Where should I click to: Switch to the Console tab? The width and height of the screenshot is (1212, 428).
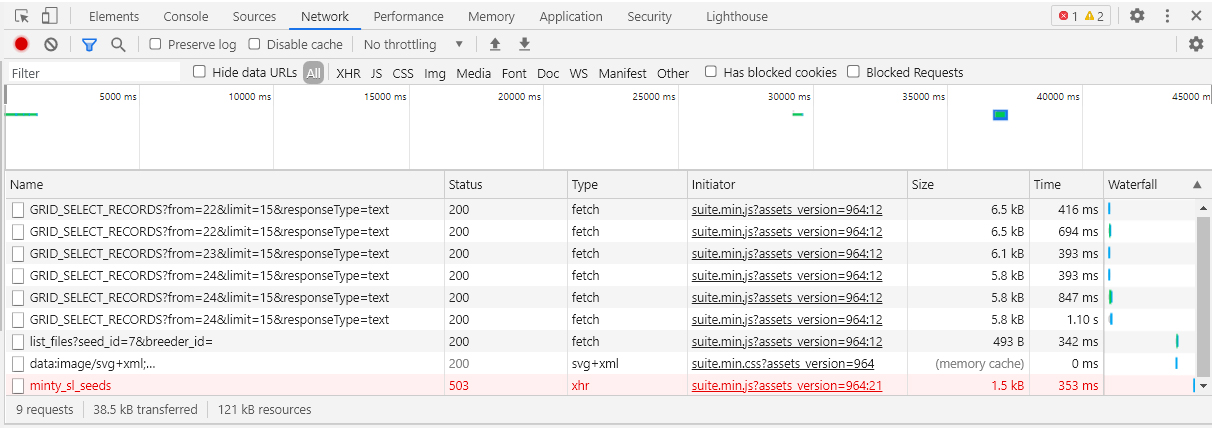[186, 16]
